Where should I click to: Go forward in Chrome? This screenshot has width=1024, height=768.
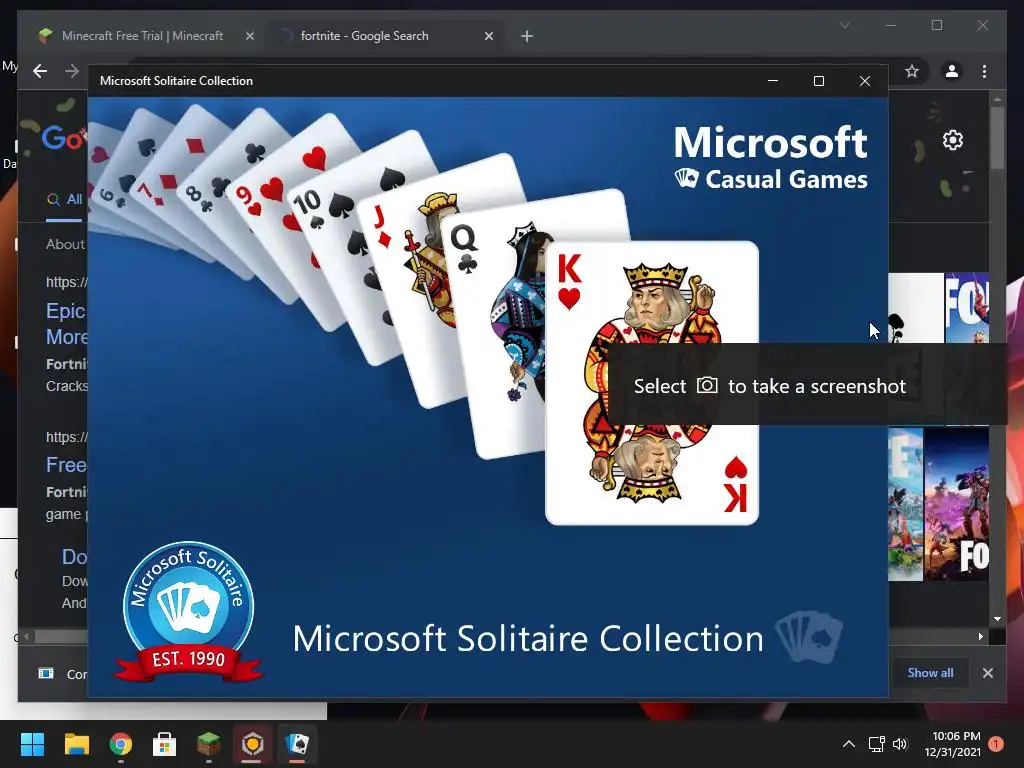72,71
